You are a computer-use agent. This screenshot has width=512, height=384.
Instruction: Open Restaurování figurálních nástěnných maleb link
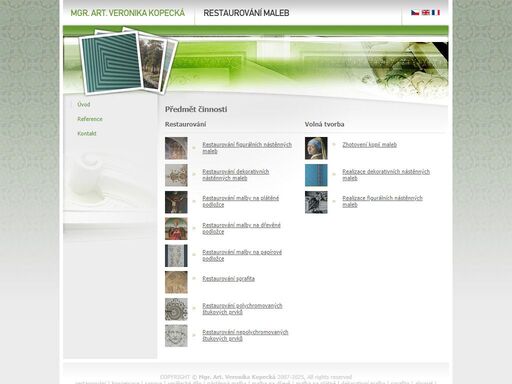(x=247, y=148)
